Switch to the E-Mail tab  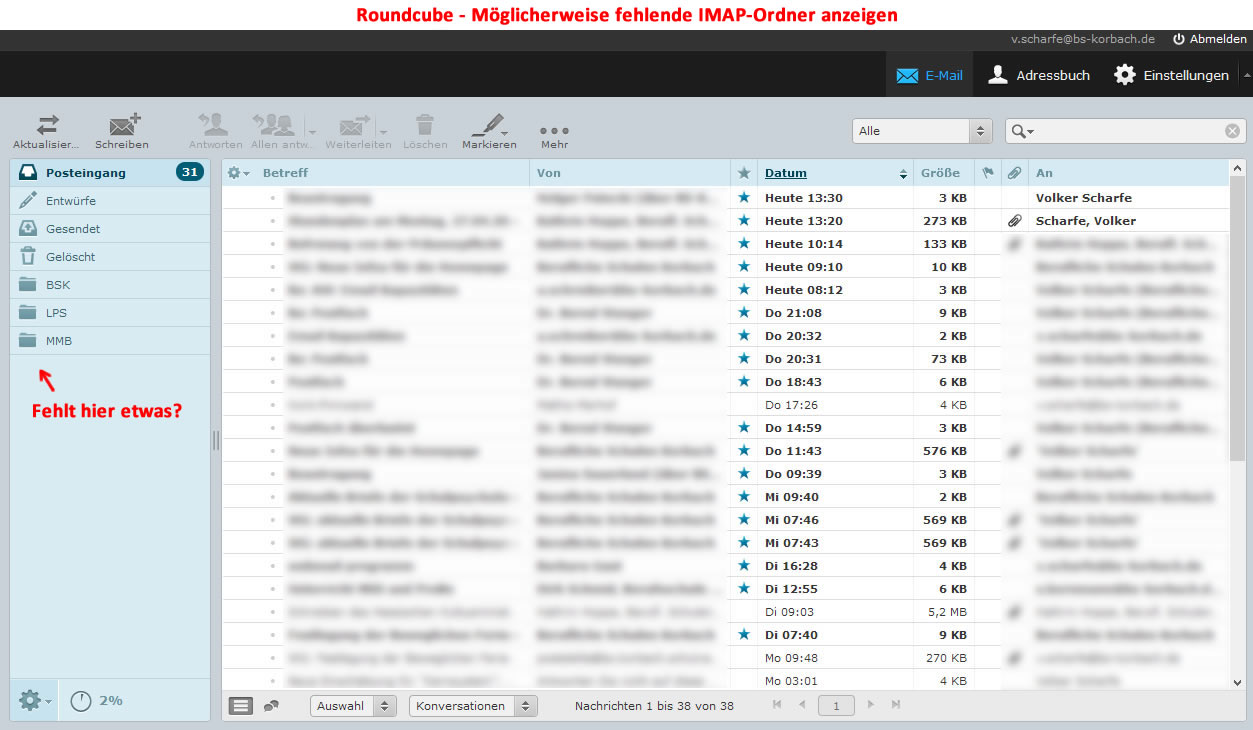point(929,75)
